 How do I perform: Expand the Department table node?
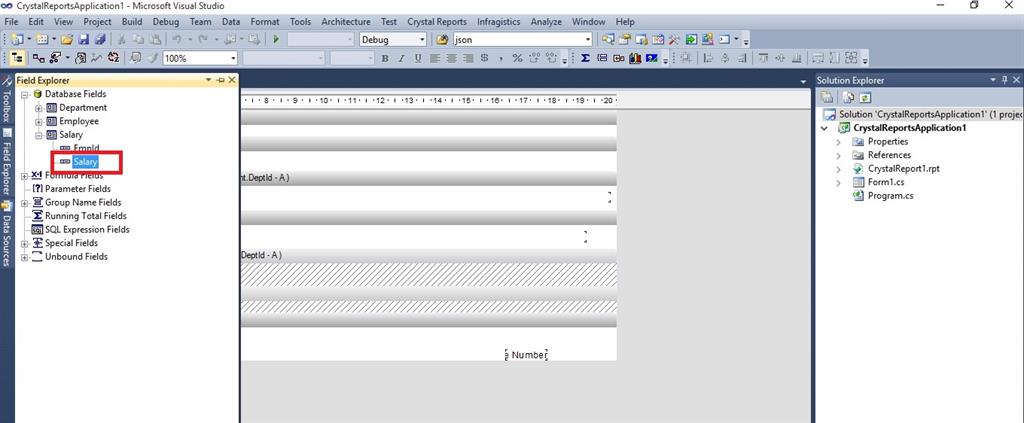[39, 108]
